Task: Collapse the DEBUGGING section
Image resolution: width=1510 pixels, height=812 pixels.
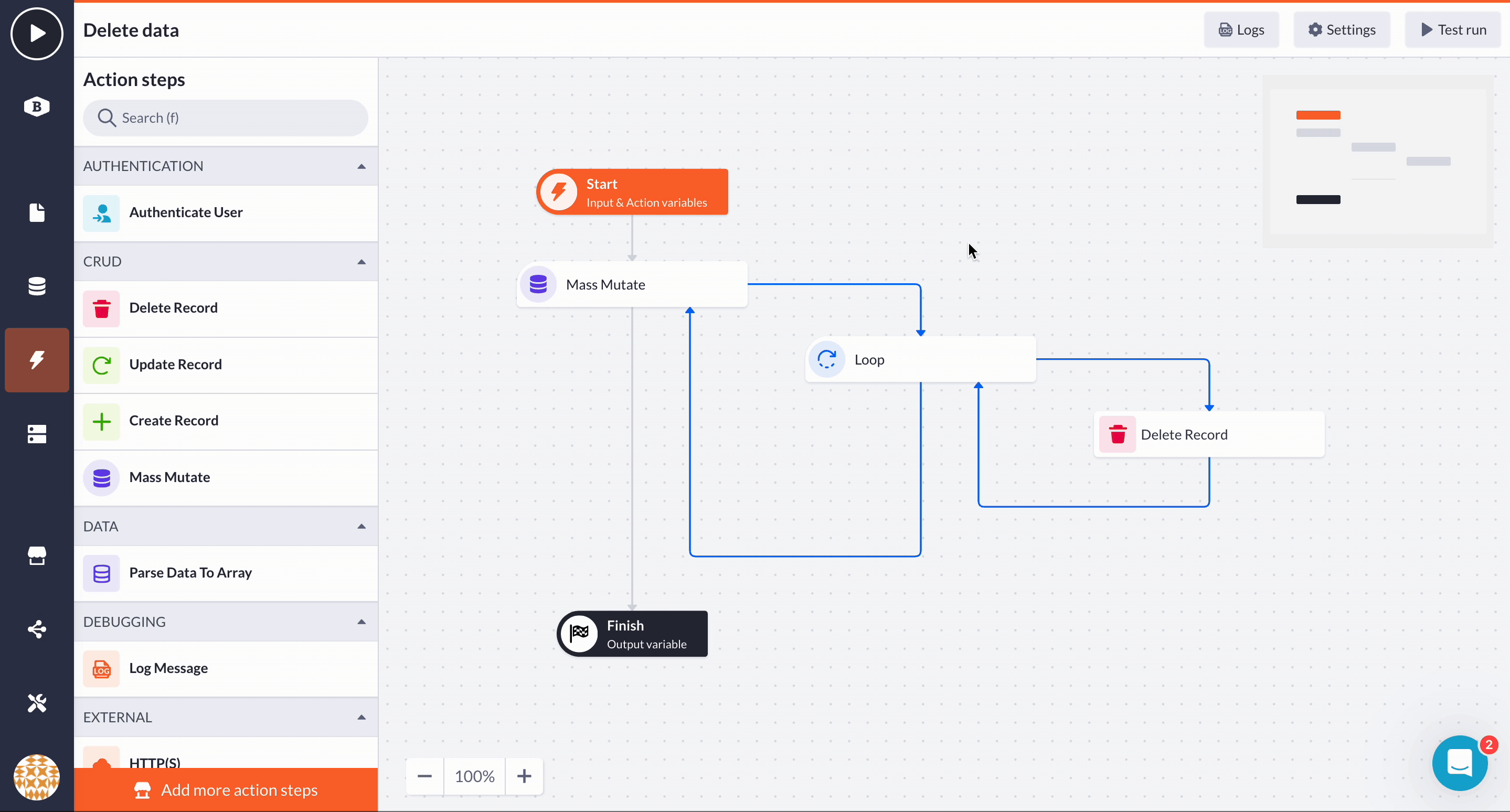Action: (361, 622)
